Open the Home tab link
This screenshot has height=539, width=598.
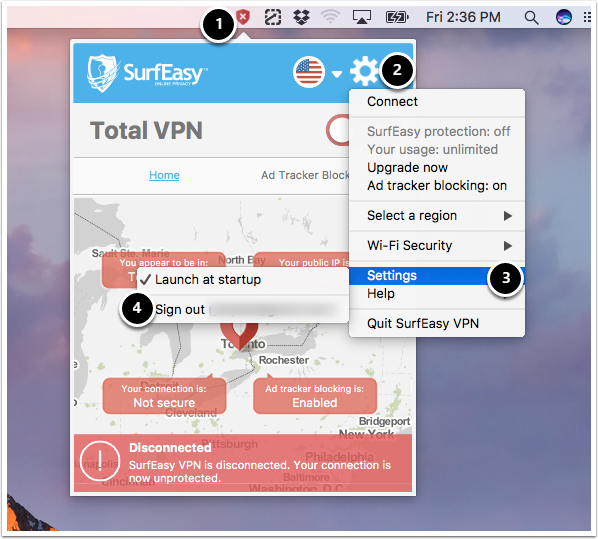click(164, 175)
